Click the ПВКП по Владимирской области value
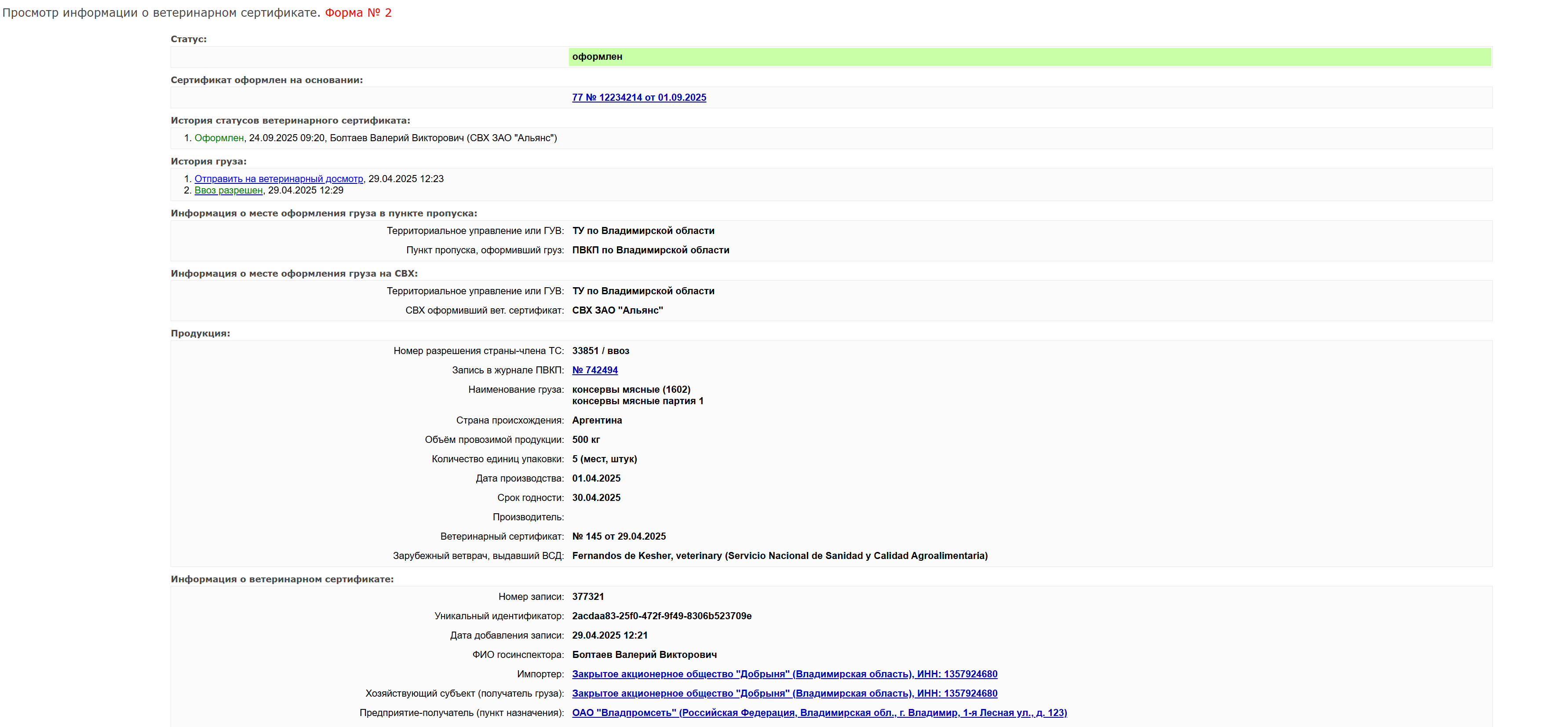 tap(650, 250)
